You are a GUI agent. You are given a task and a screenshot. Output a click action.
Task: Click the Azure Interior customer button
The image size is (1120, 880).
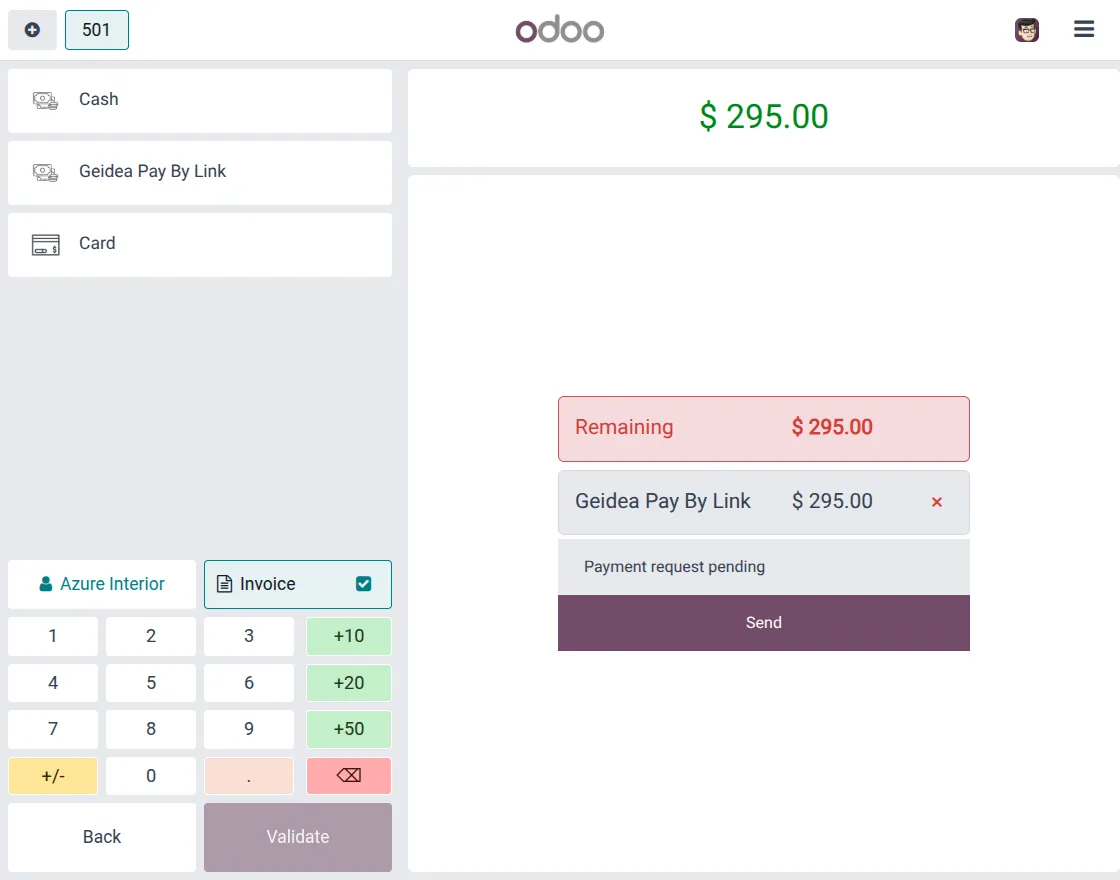102,584
